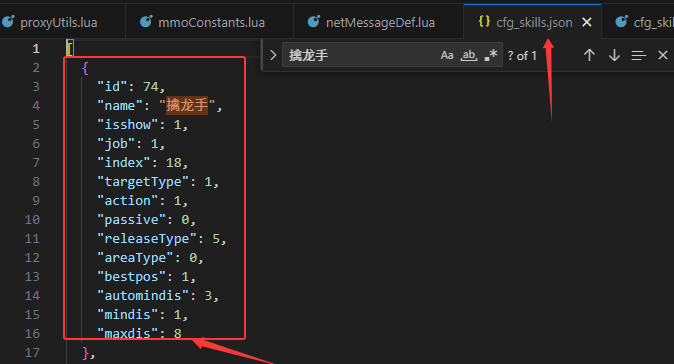Select the cfg_skills.json tab
The width and height of the screenshot is (674, 364).
click(532, 22)
